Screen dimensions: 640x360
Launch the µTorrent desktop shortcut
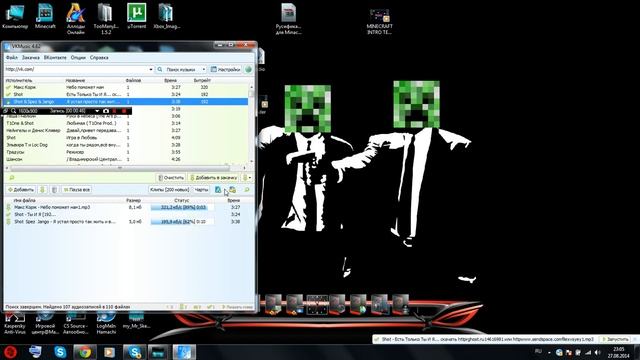tap(136, 16)
